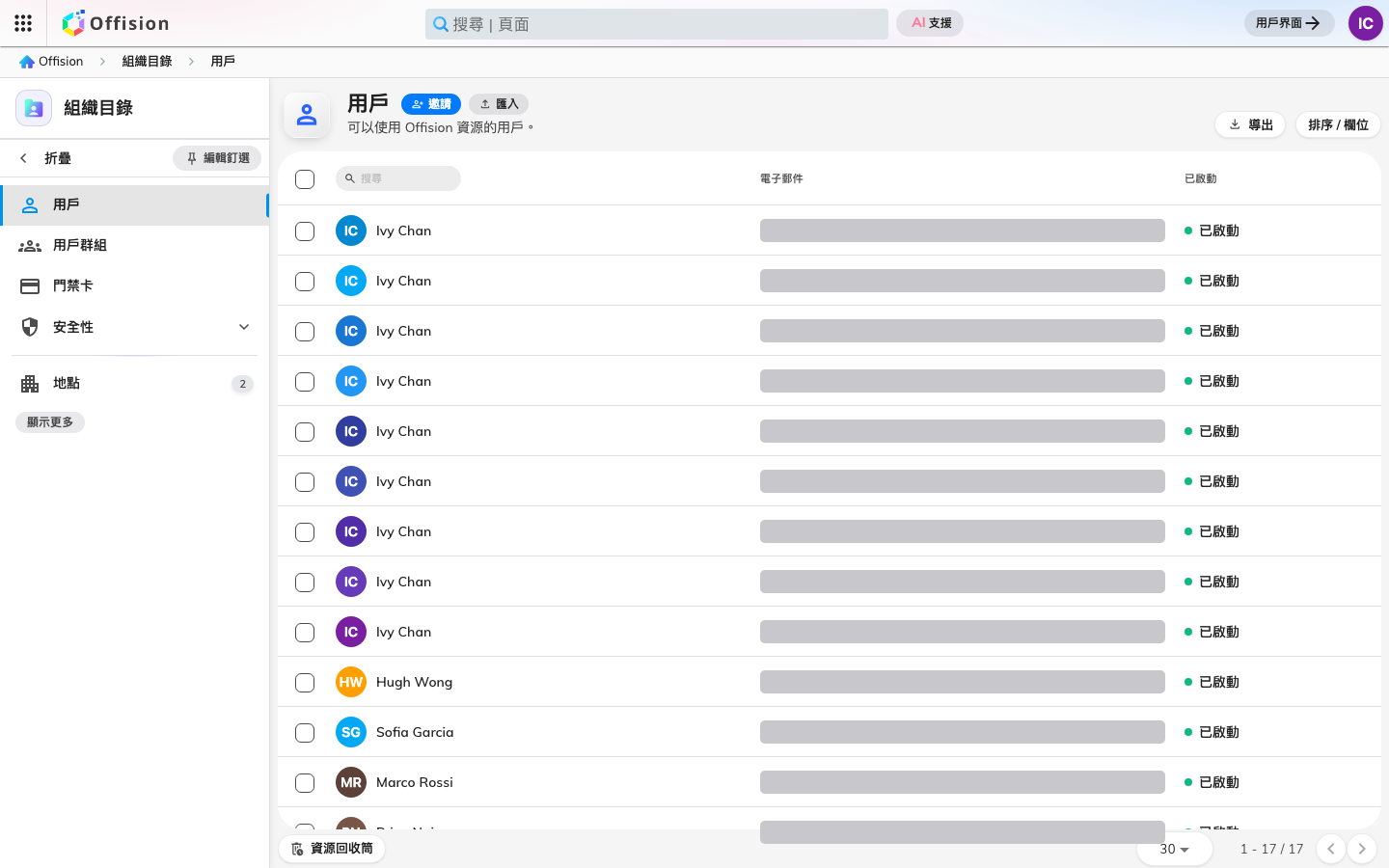The image size is (1389, 868).
Task: Toggle the select-all checkbox in table header
Action: coord(305,179)
